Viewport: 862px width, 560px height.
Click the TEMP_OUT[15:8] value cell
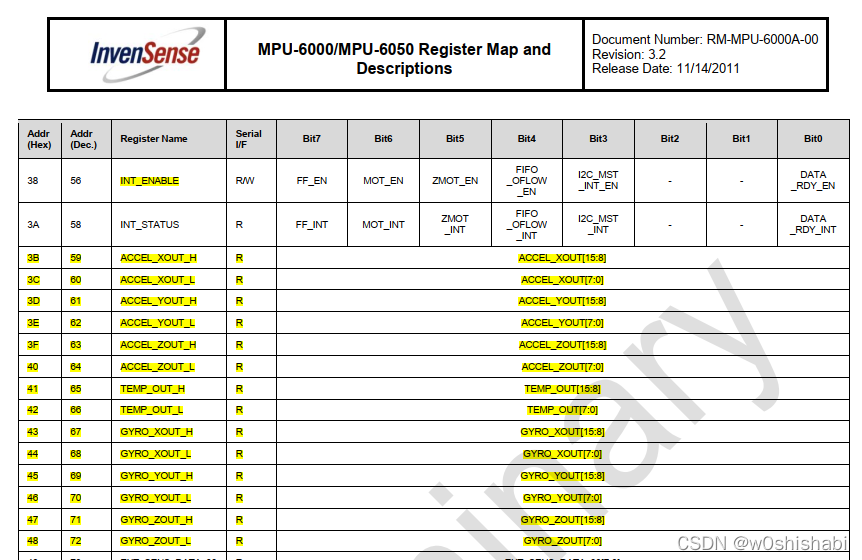[562, 389]
